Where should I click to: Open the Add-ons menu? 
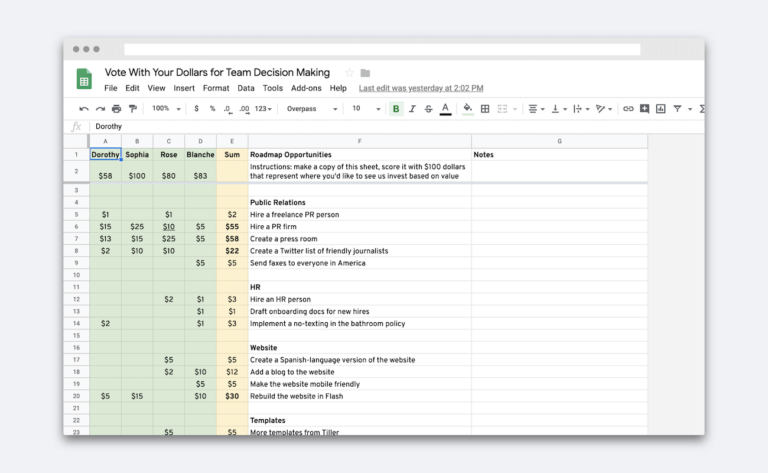[x=306, y=88]
